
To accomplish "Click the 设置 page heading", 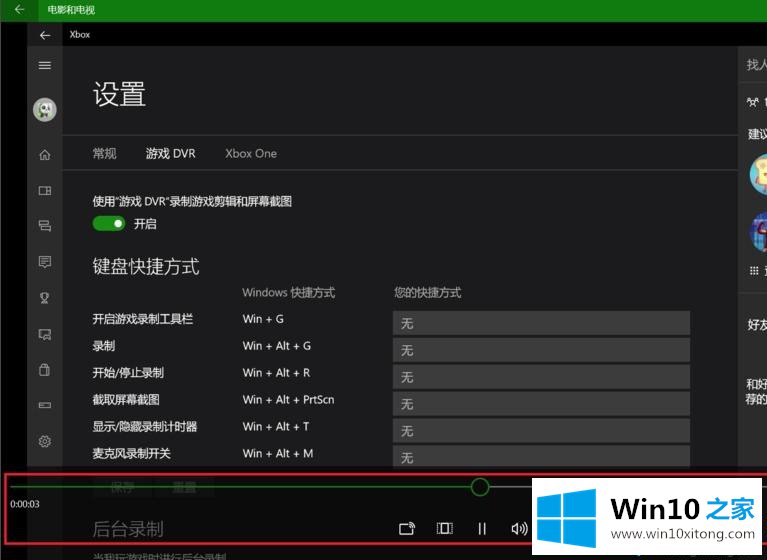I will [119, 94].
